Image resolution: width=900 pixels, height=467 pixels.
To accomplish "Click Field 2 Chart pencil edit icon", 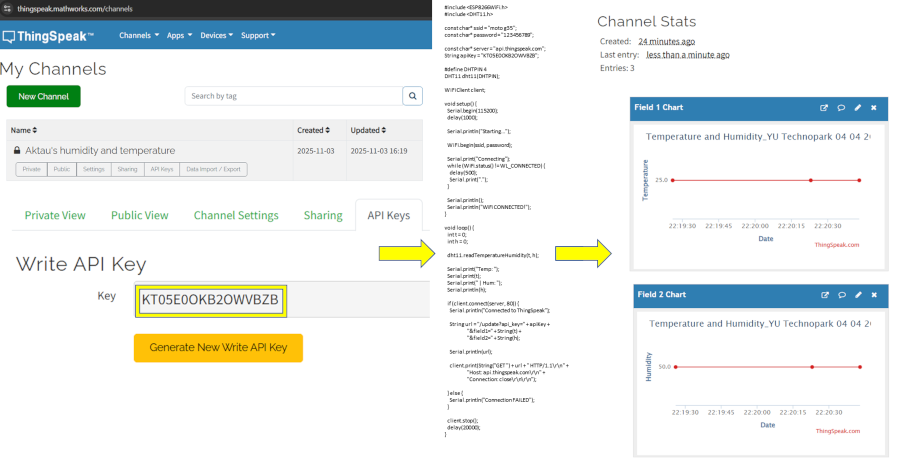I will point(858,295).
